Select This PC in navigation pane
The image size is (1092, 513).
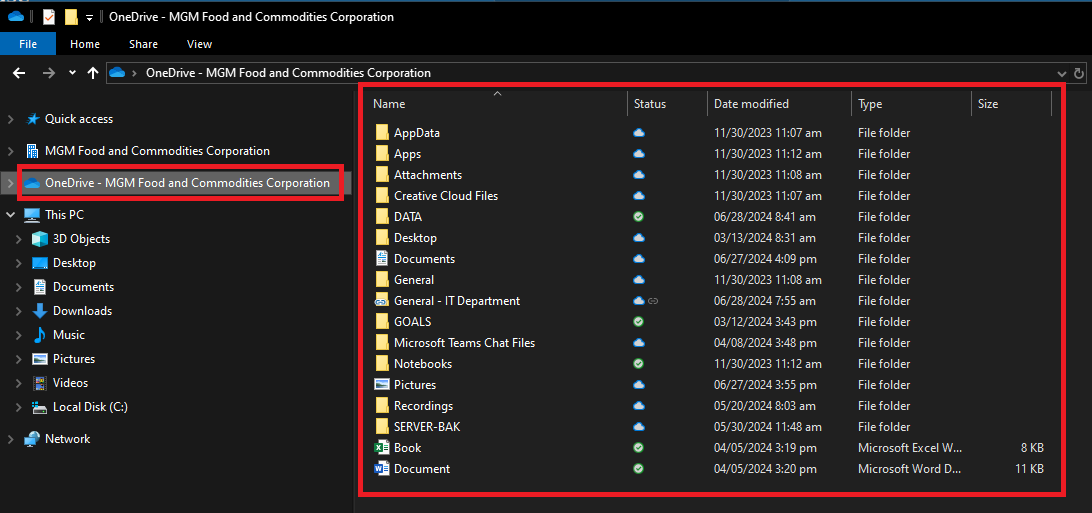(x=64, y=215)
